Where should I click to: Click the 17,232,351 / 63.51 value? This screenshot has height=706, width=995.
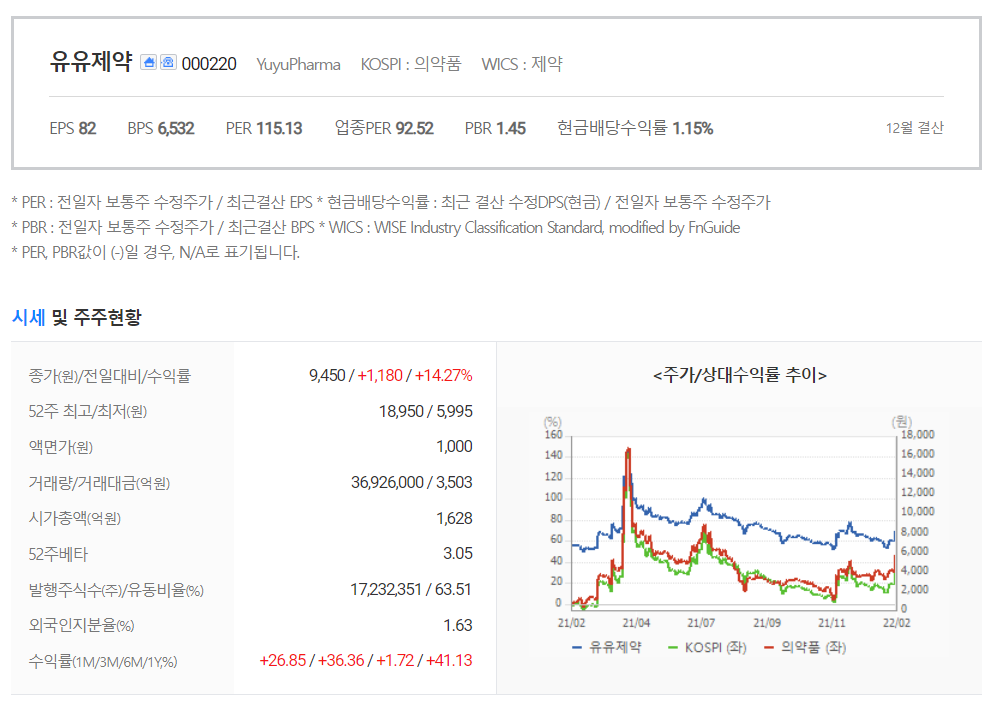coord(411,590)
